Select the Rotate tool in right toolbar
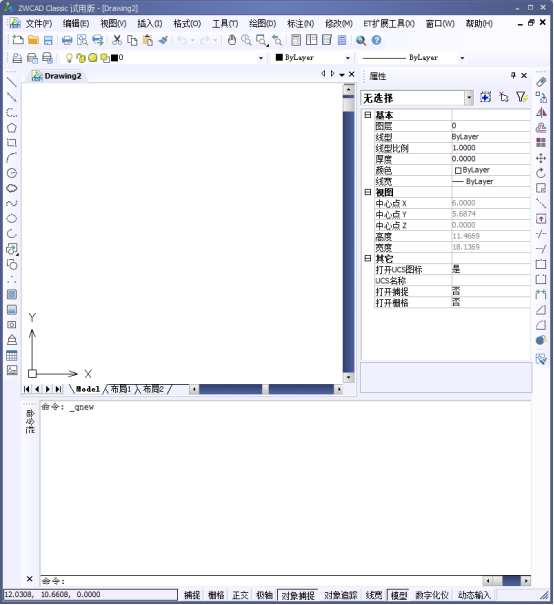The height and width of the screenshot is (605, 554). [x=541, y=173]
